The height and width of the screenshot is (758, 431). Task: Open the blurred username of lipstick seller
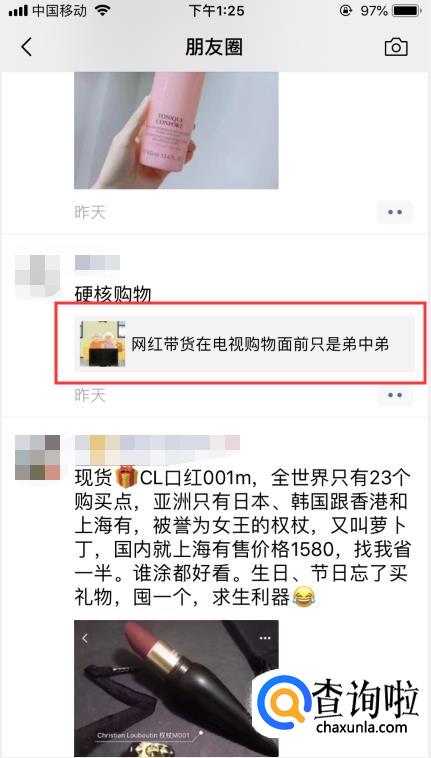pos(158,449)
